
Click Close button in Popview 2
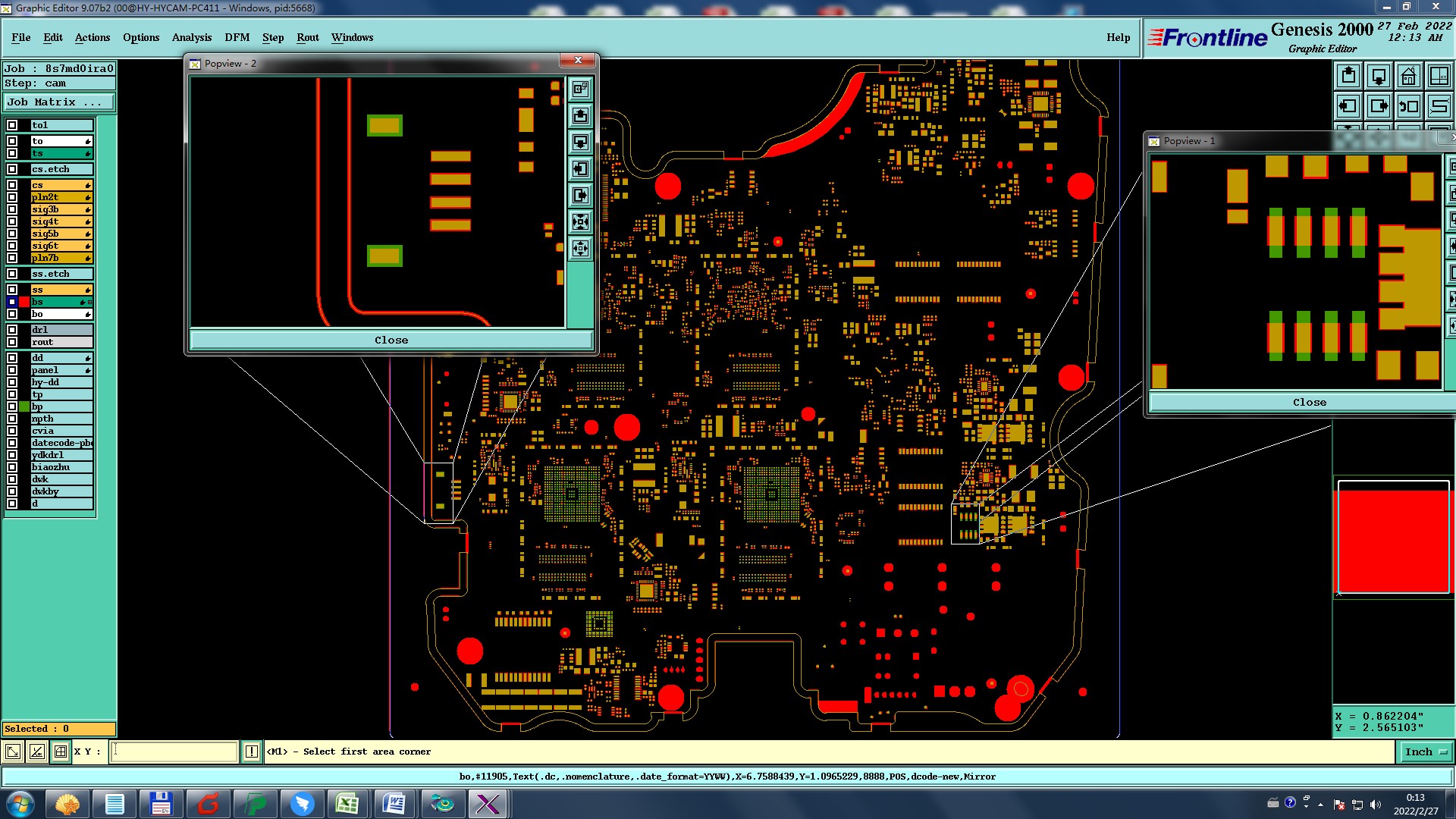(x=391, y=340)
